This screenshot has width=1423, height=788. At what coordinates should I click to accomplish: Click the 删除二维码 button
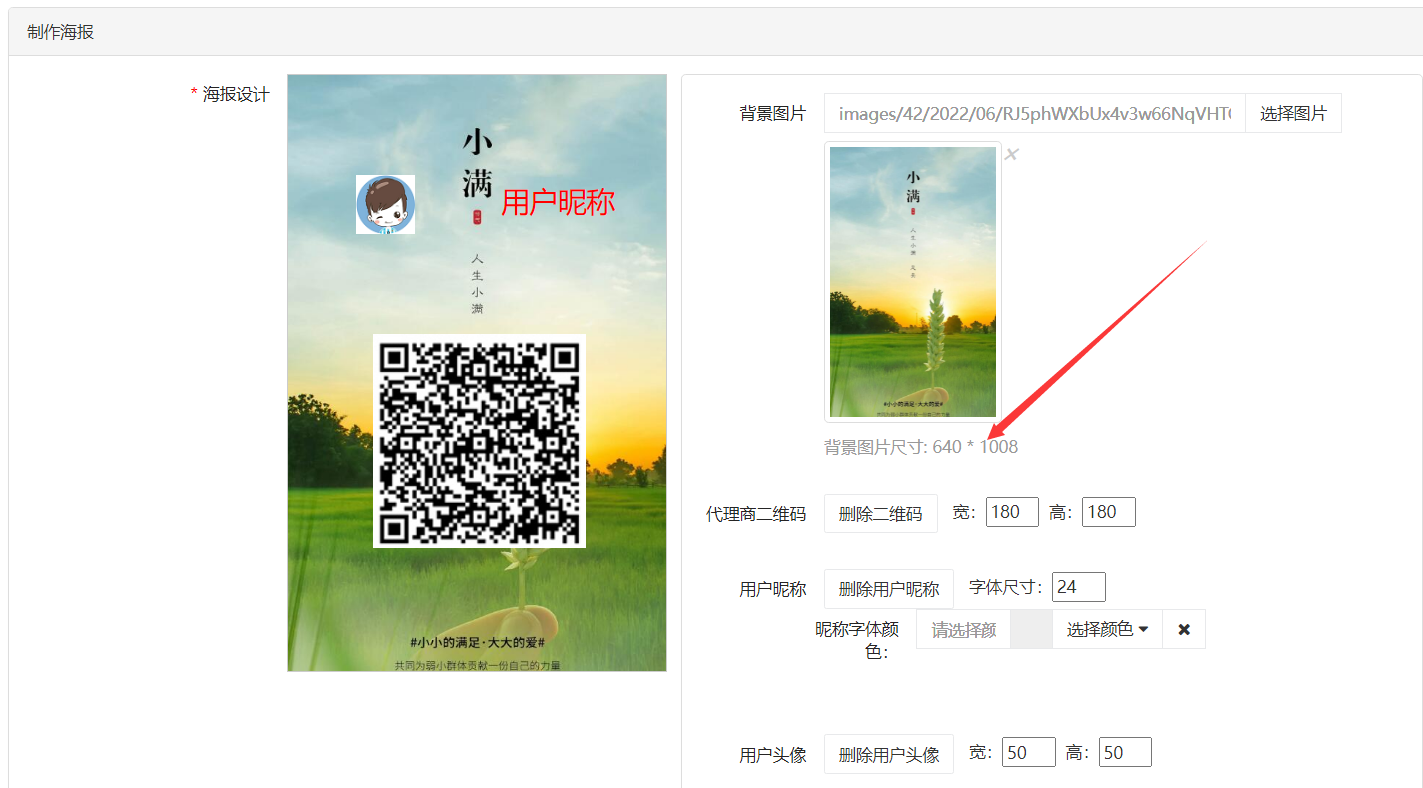880,513
